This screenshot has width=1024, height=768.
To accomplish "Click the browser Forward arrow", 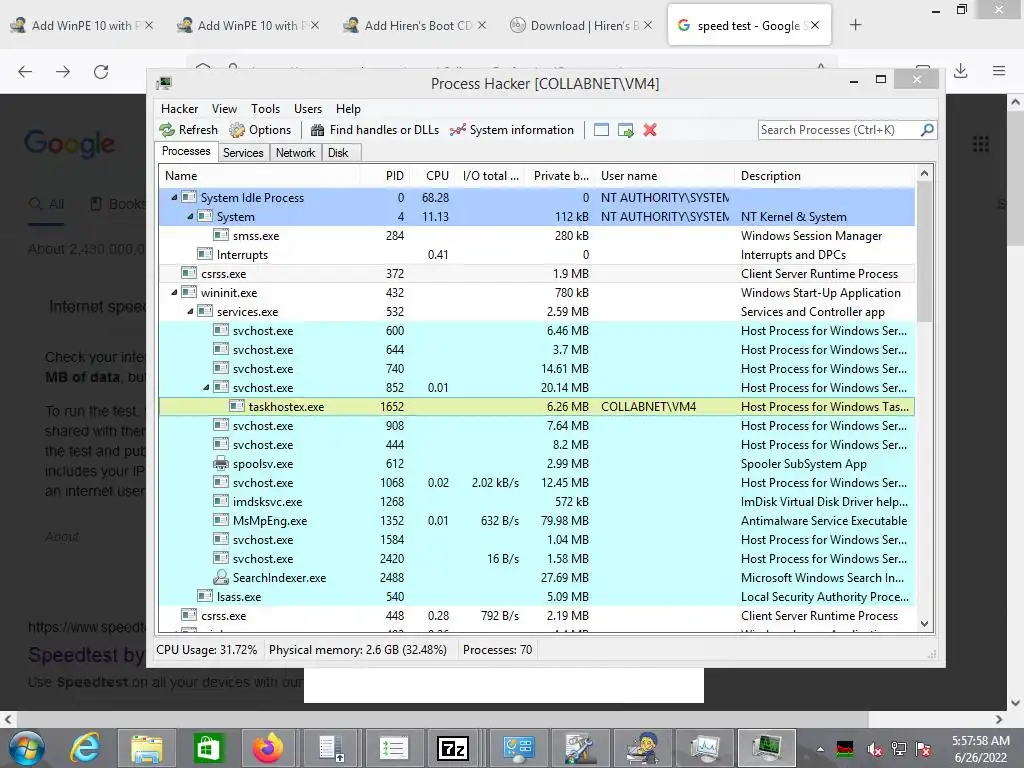I will 63,71.
